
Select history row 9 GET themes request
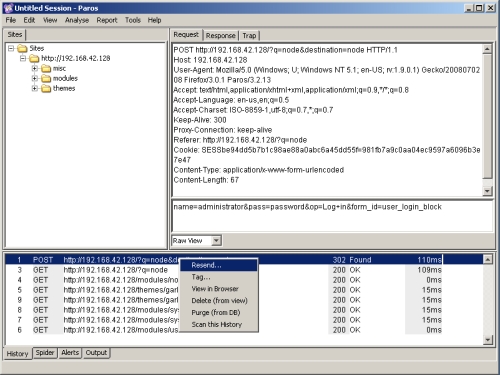coord(224,300)
